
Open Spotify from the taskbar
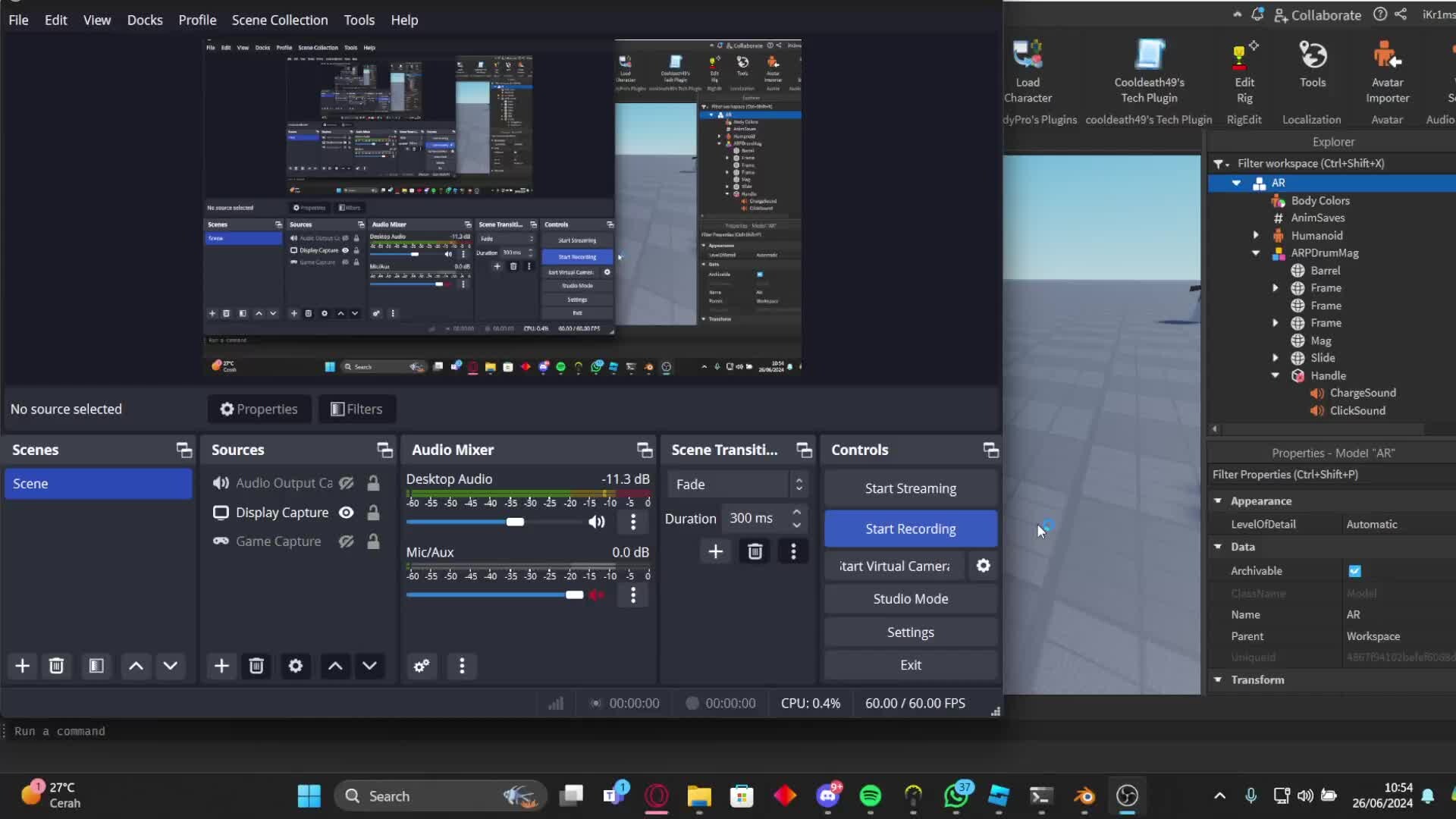[870, 795]
